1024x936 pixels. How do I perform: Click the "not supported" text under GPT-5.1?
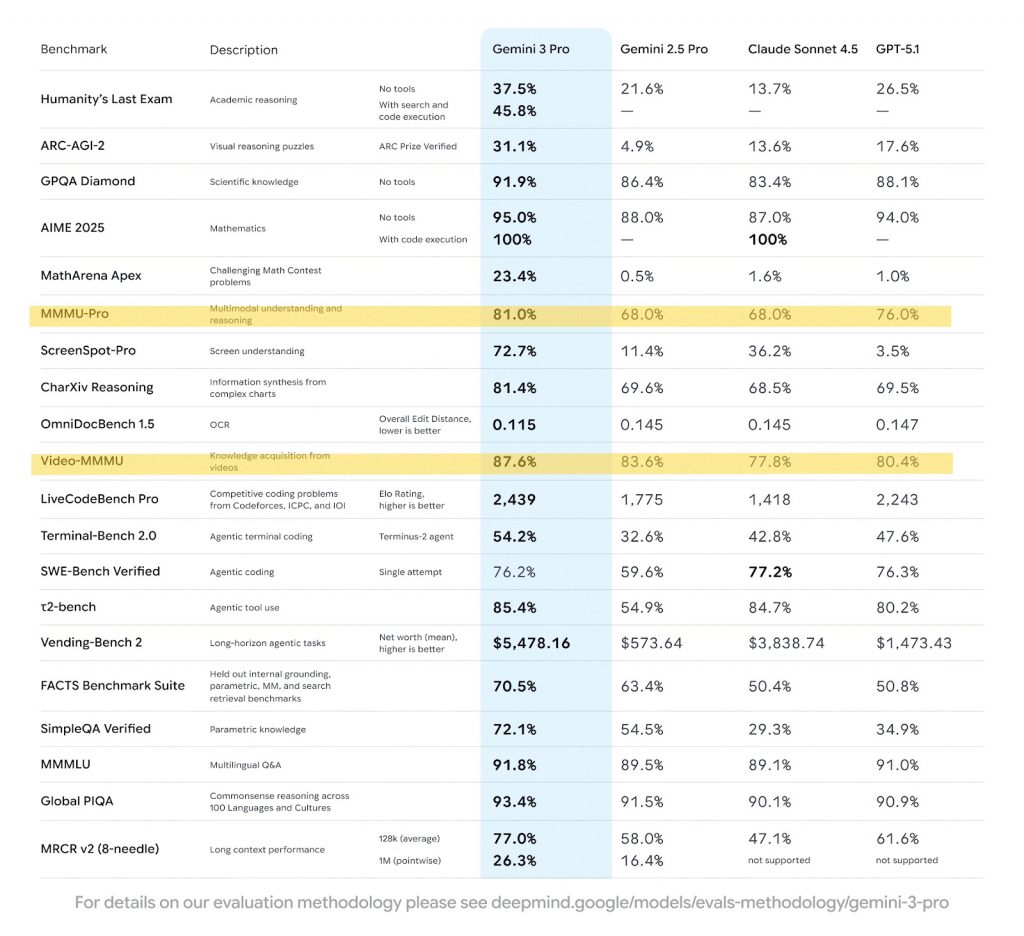[x=906, y=860]
